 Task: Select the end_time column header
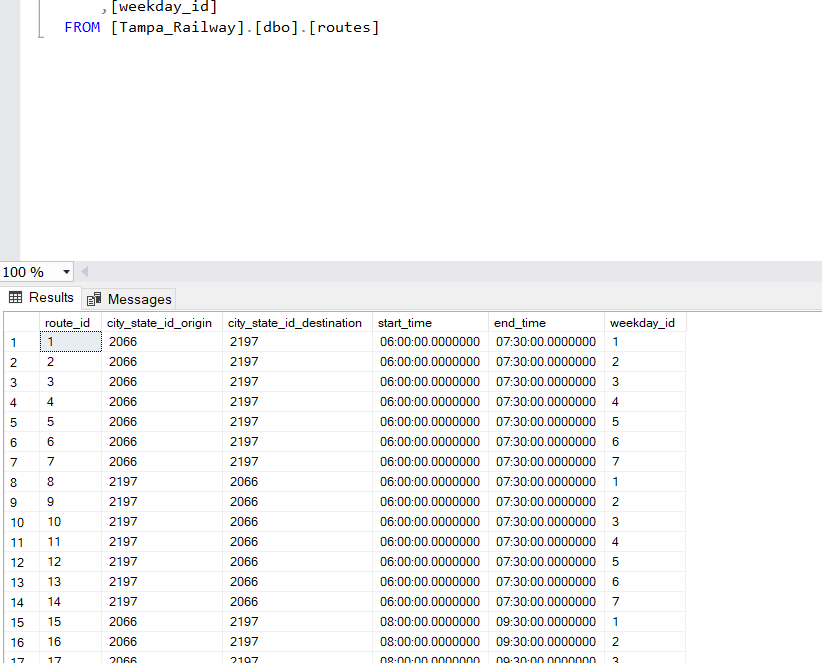[x=546, y=323]
